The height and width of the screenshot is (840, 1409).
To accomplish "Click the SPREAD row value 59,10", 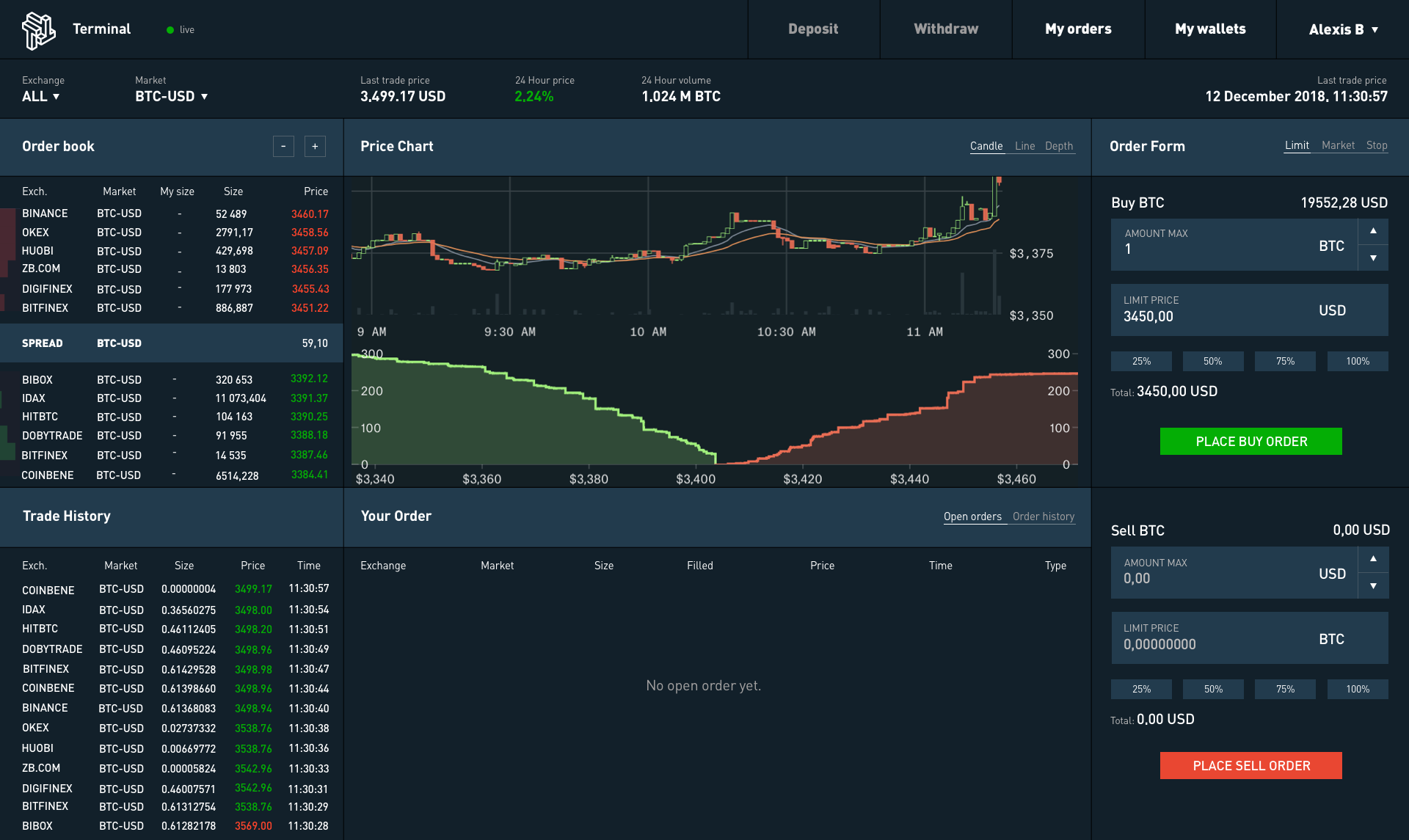I will (x=315, y=343).
